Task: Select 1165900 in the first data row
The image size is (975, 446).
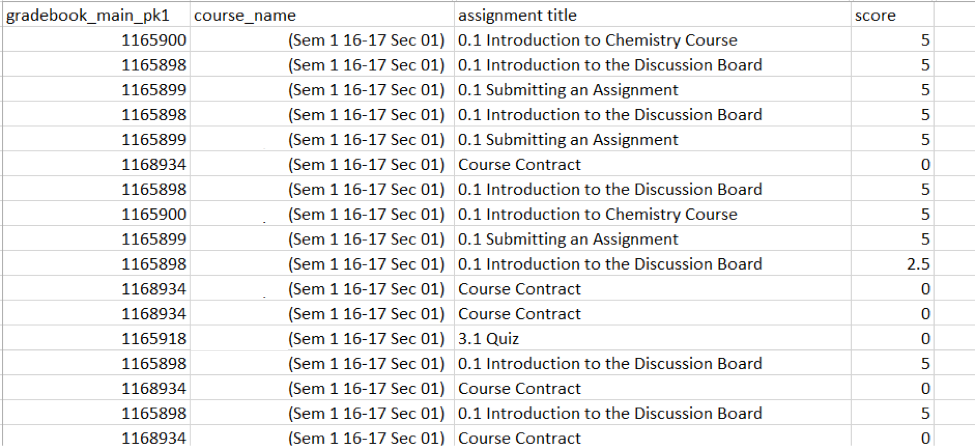Action: click(x=154, y=40)
